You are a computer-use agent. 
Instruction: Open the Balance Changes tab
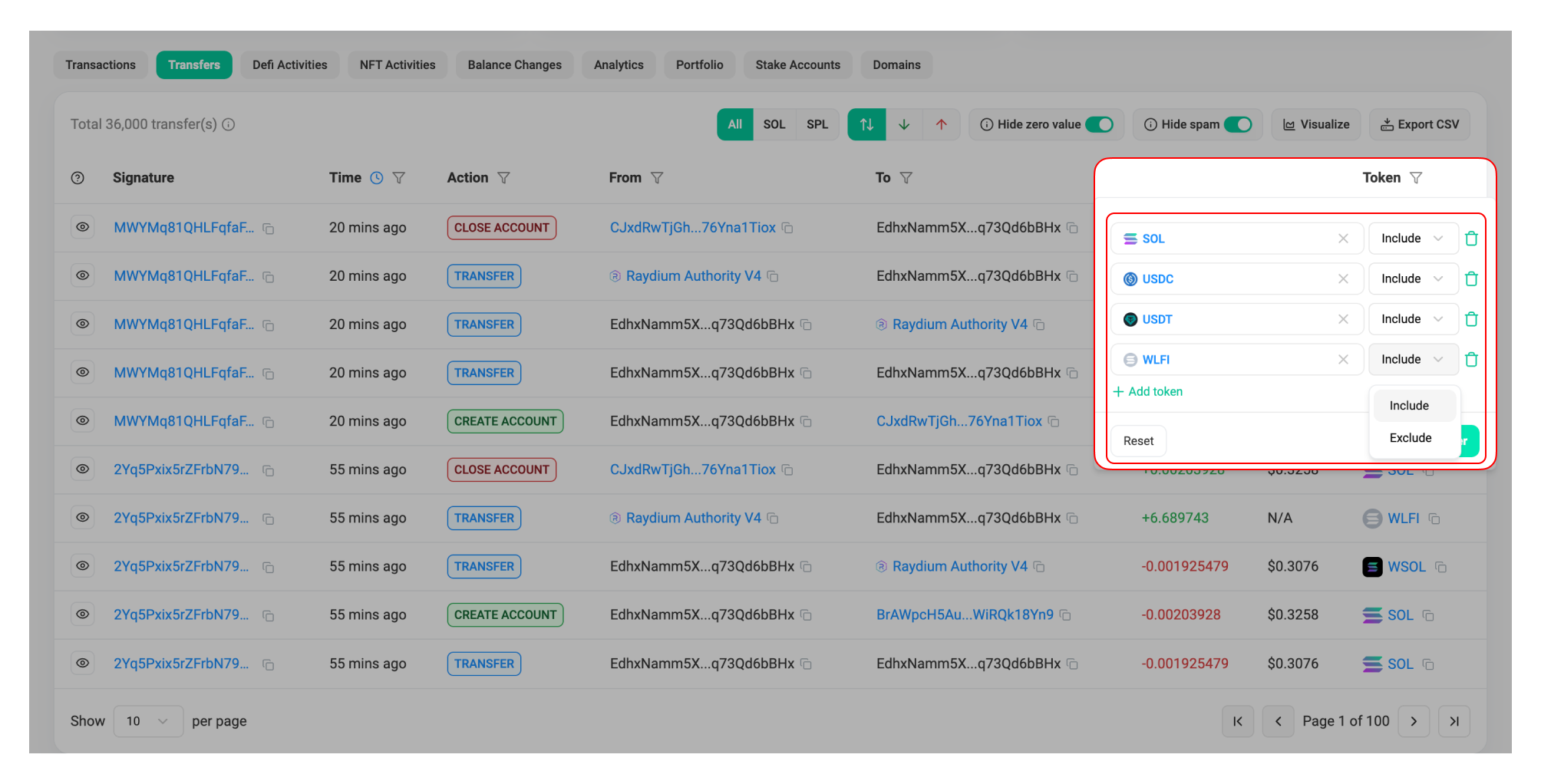514,65
